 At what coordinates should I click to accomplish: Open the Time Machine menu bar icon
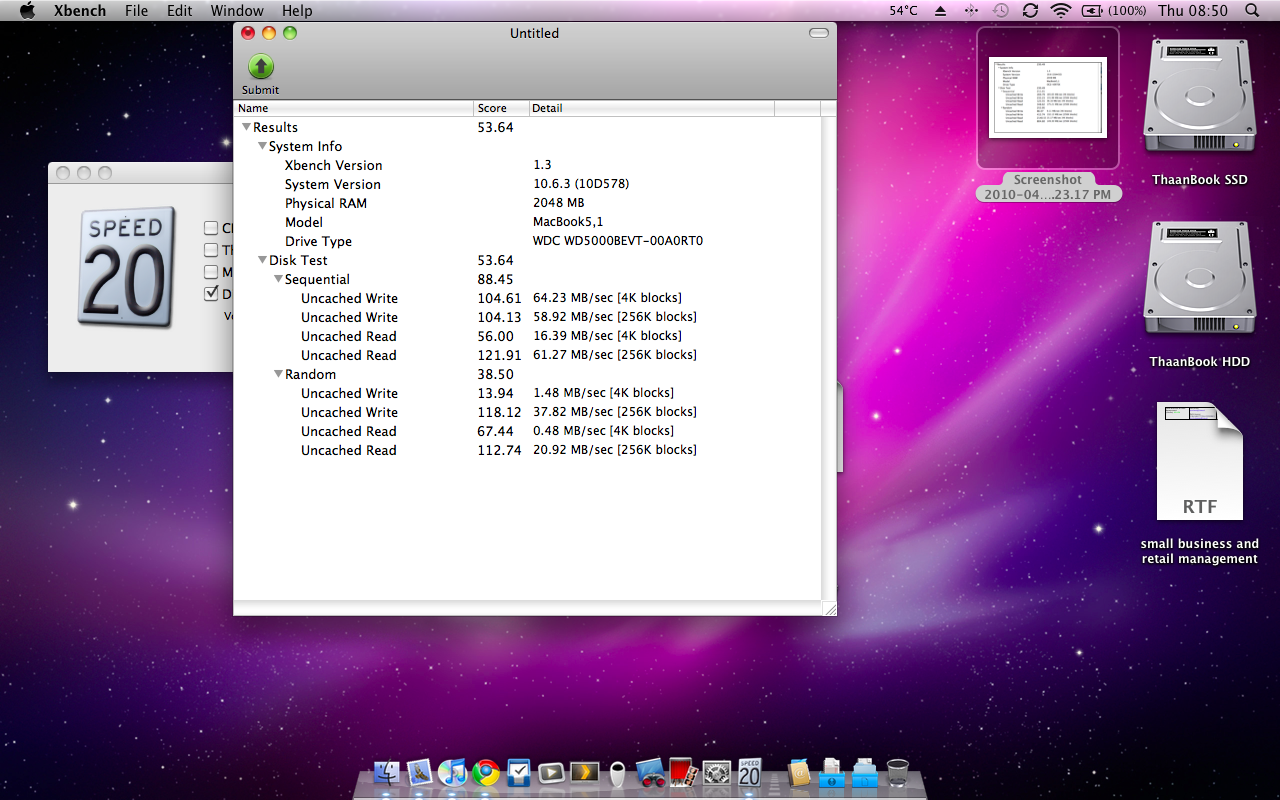(x=1001, y=10)
